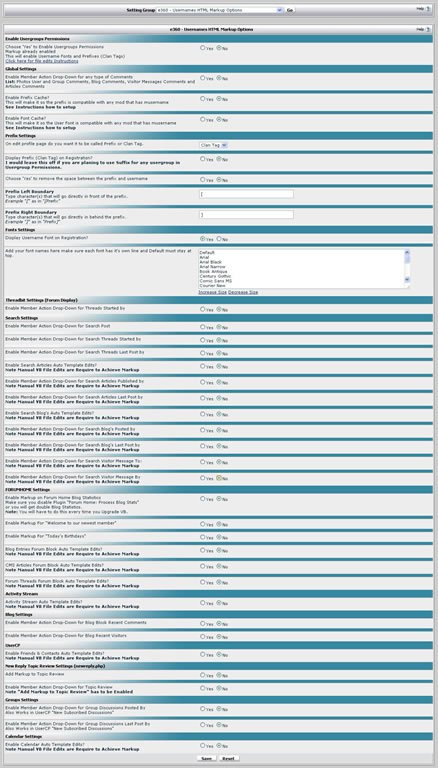The height and width of the screenshot is (768, 438).
Task: Click the Prefix Right Boundary input field
Action: [246, 215]
